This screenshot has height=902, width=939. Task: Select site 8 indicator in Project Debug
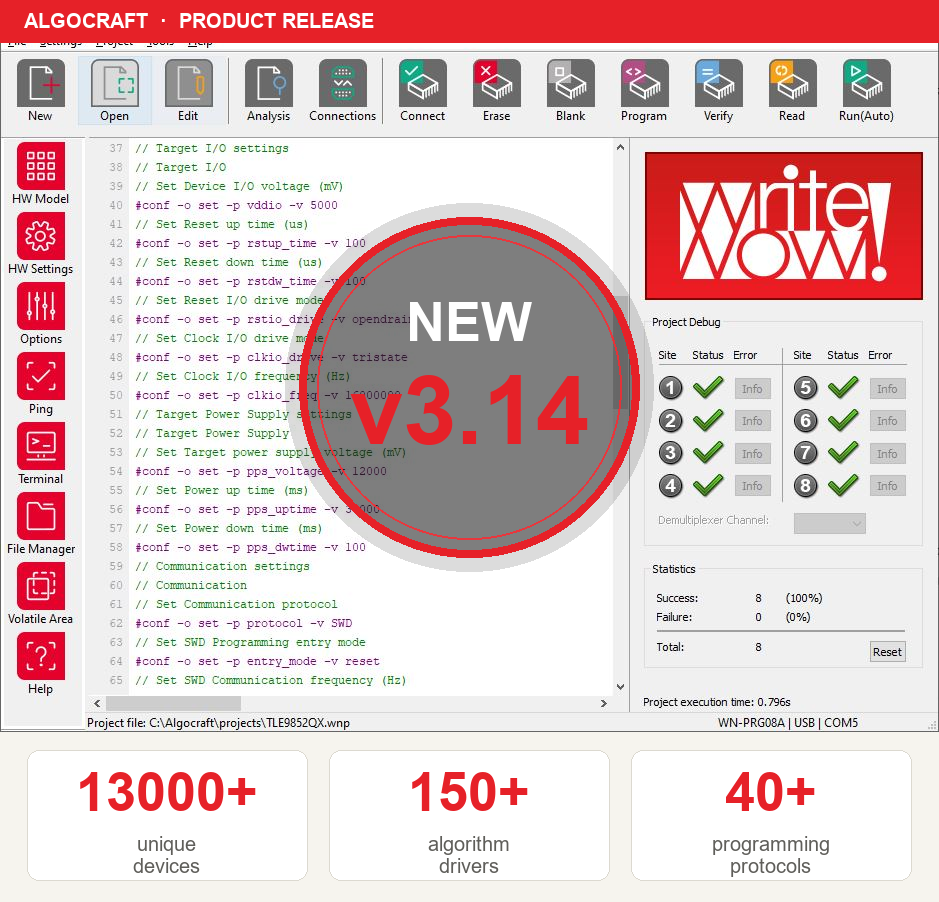pos(805,485)
